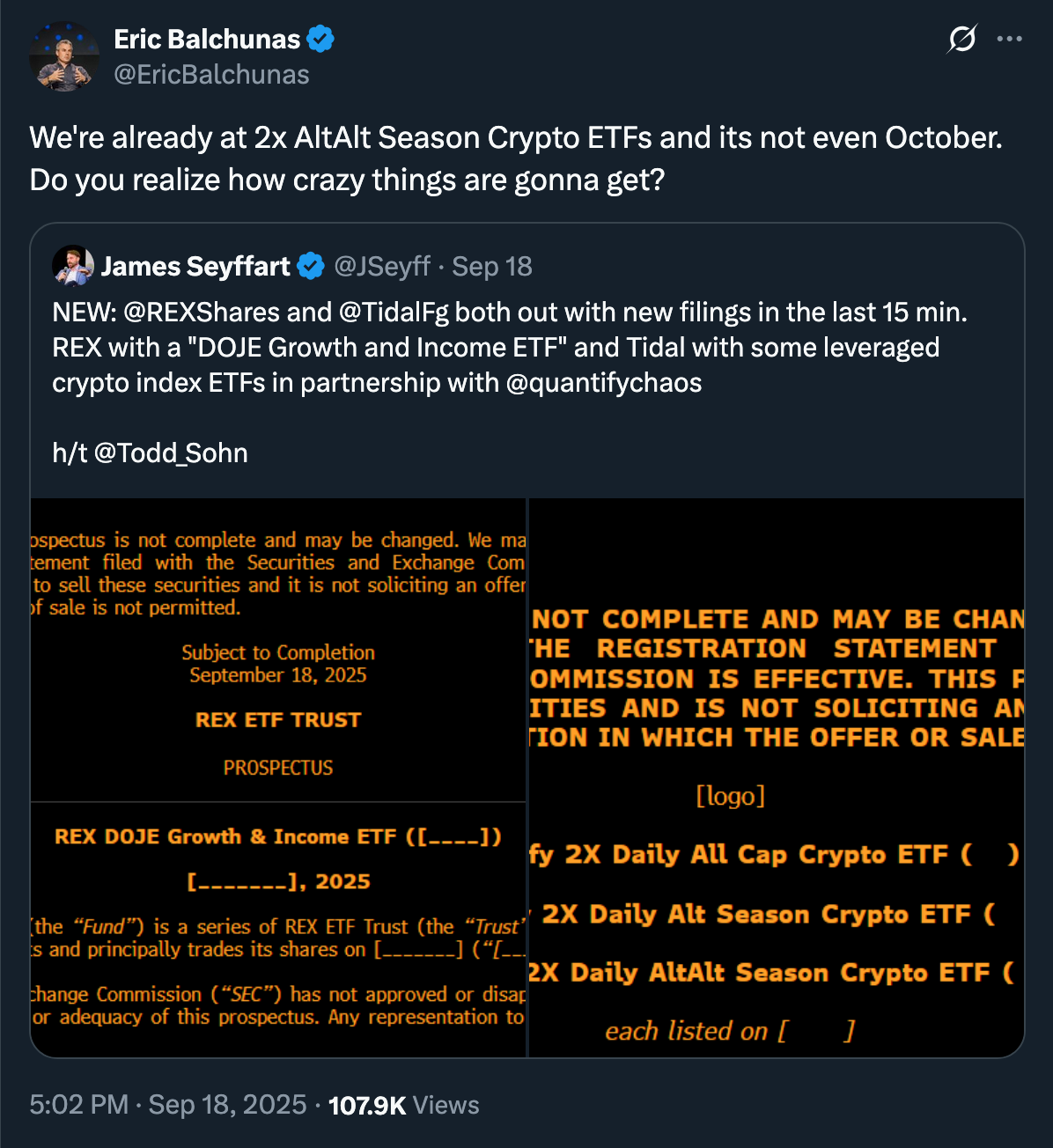Click the @JSeyff handle
The image size is (1053, 1148).
[382, 266]
